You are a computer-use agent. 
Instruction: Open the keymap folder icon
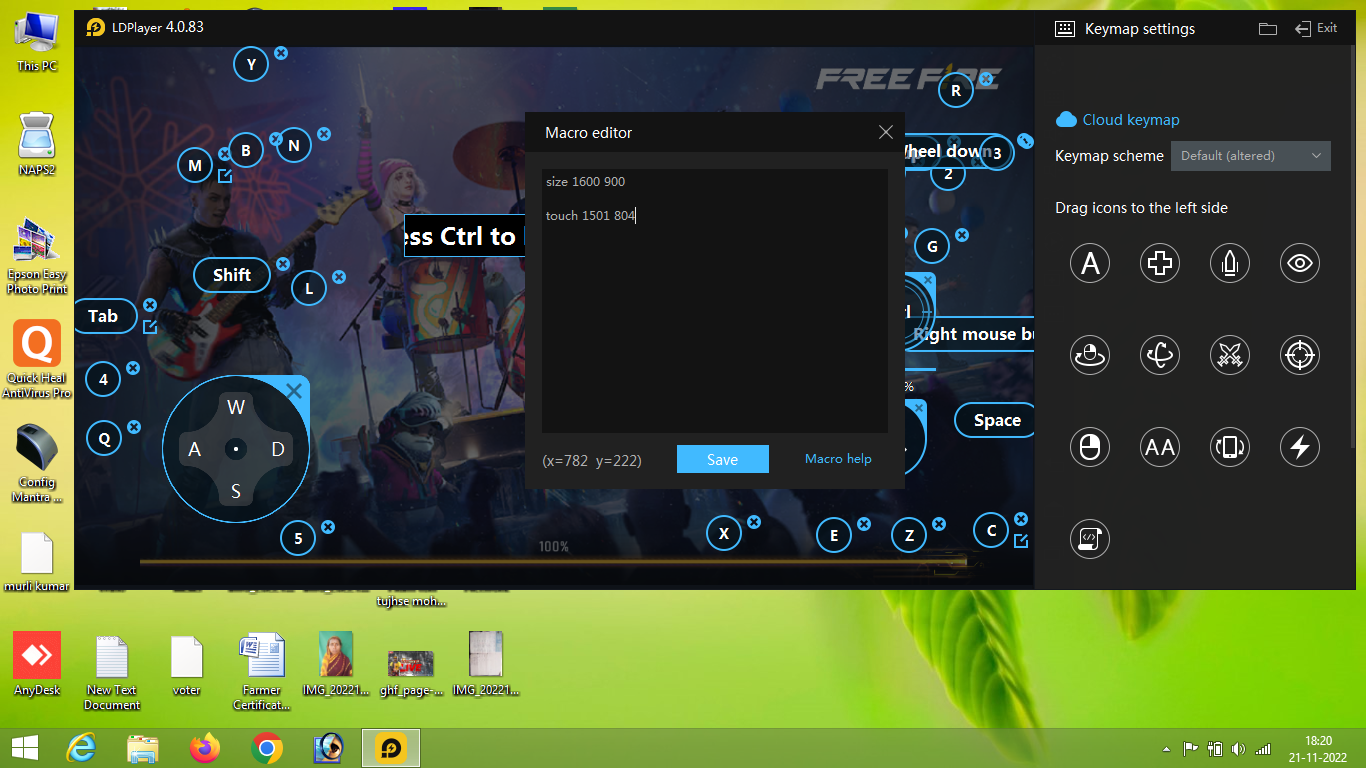1268,29
